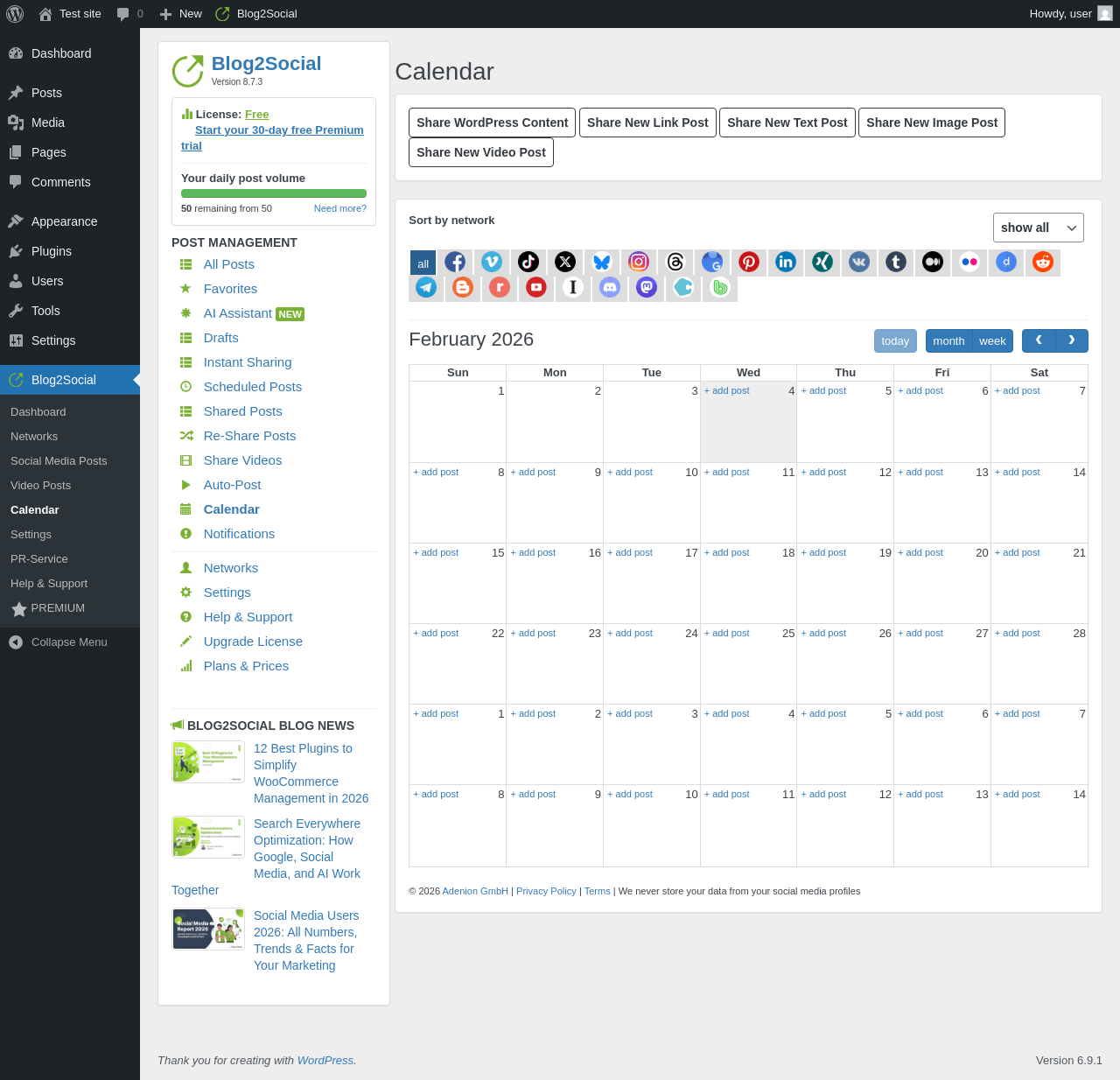This screenshot has height=1080, width=1120.
Task: Filter by YouTube network icon
Action: [x=536, y=287]
